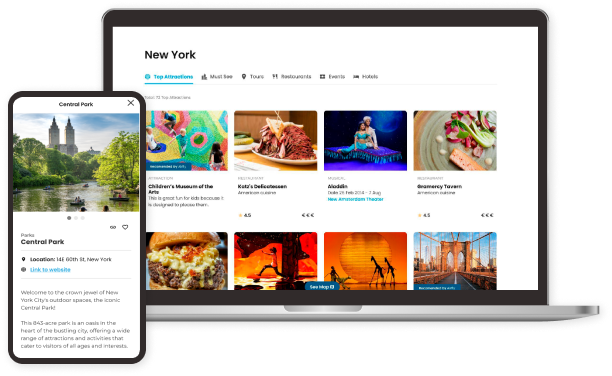Open 'Link to website' on phone
Image resolution: width=612 pixels, height=376 pixels.
pyautogui.click(x=50, y=270)
